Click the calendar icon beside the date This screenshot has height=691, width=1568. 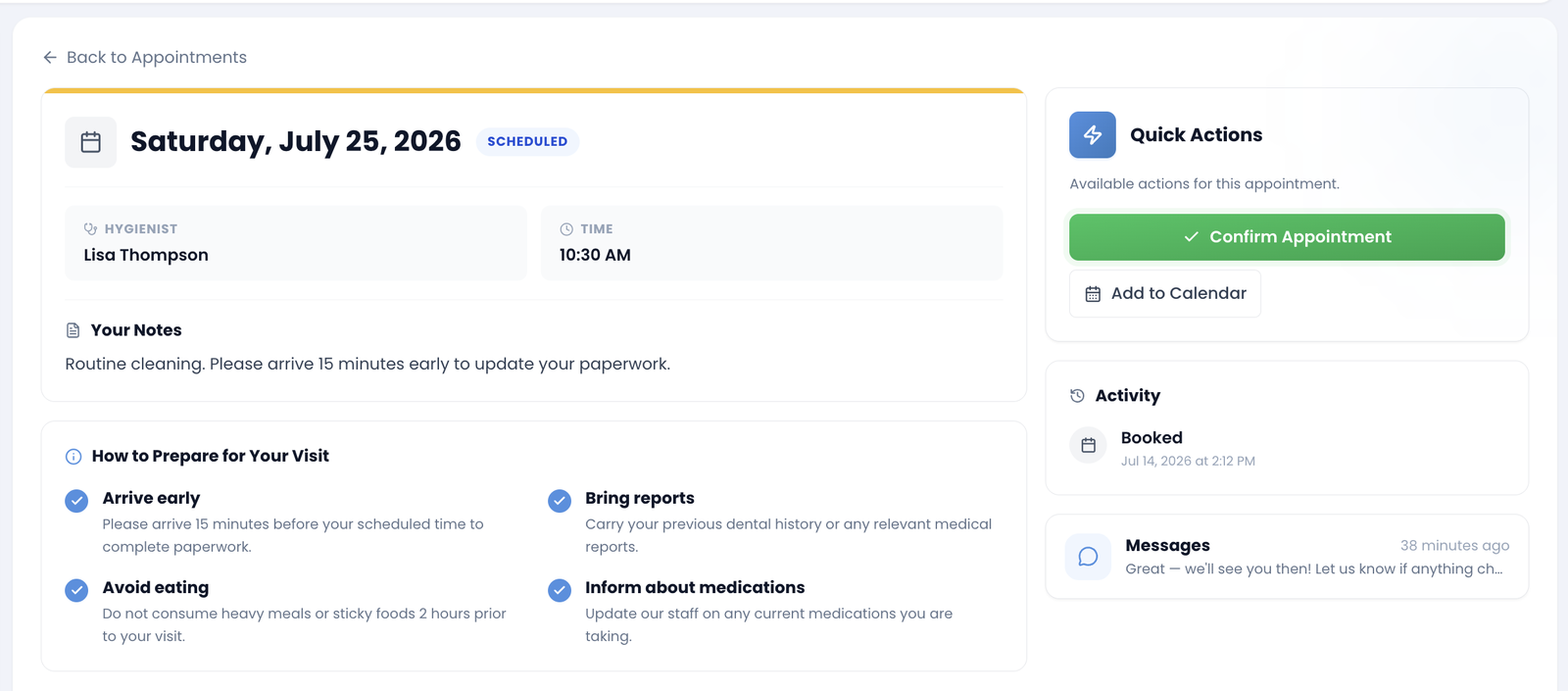click(91, 142)
